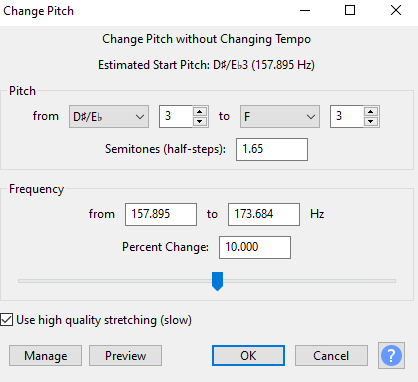The height and width of the screenshot is (382, 418).
Task: Decrease the 'to' octave with down arrow
Action: (x=371, y=121)
